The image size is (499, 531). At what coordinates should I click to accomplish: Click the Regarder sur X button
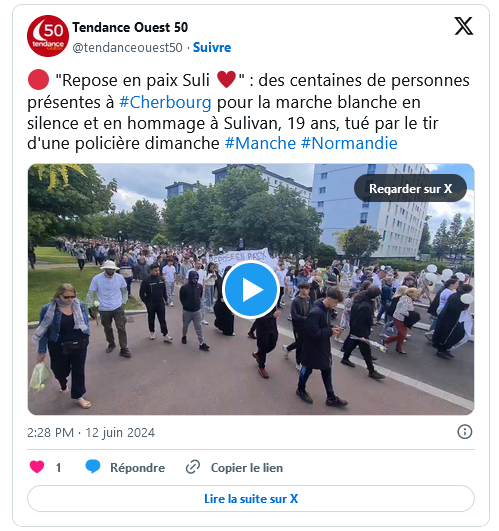click(x=410, y=188)
